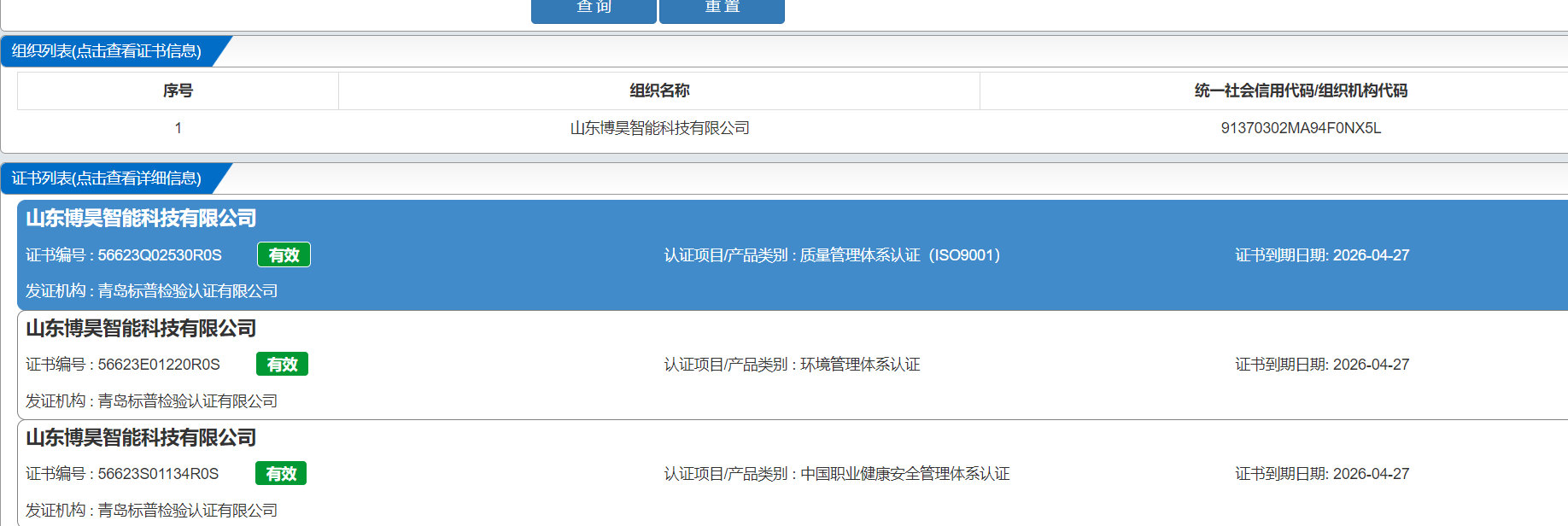This screenshot has height=526, width=1568.
Task: Open the 证书列表 panel header tab
Action: pos(107,178)
